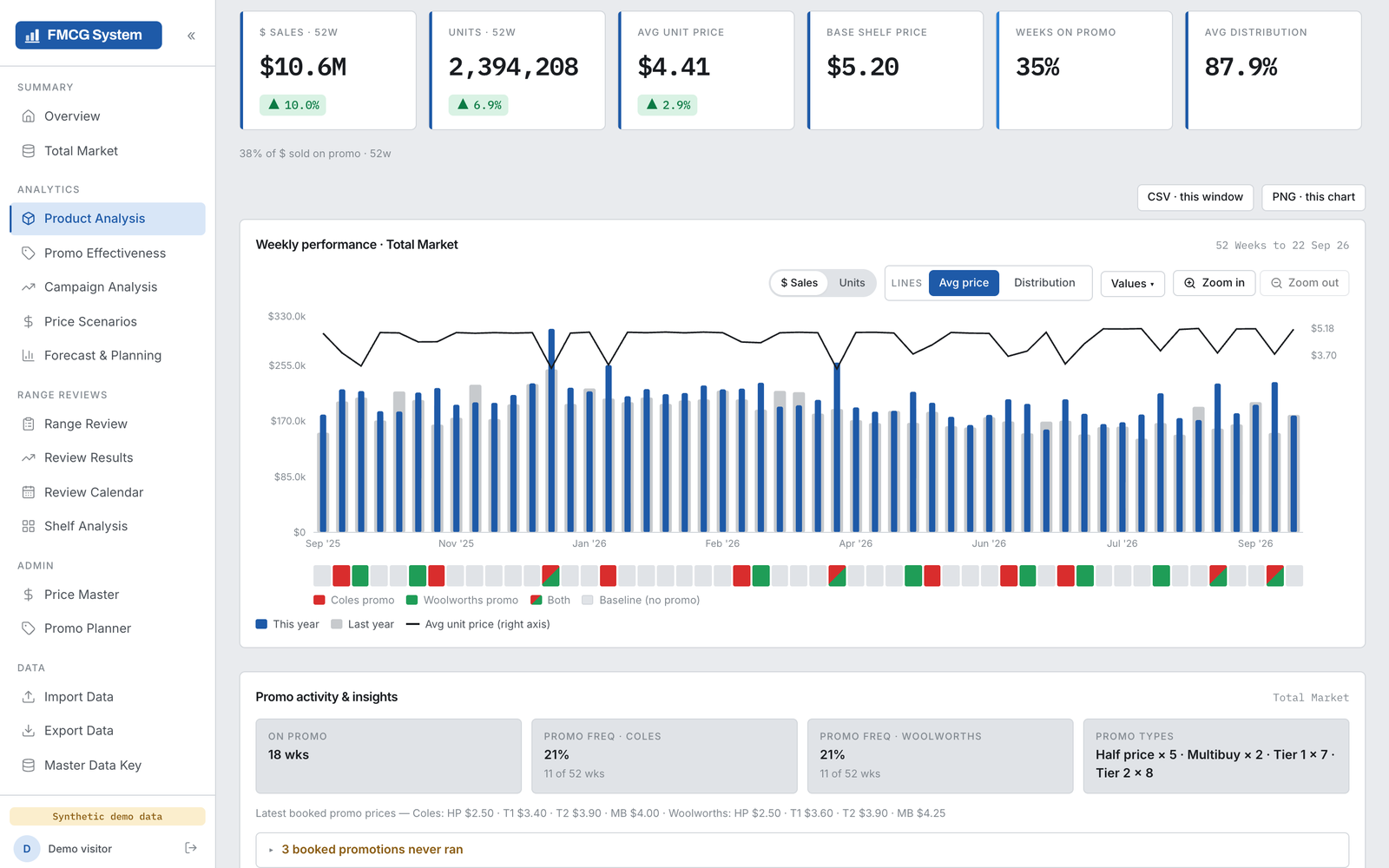Toggle Coles promo legend entry
The width and height of the screenshot is (1389, 868).
click(x=354, y=600)
